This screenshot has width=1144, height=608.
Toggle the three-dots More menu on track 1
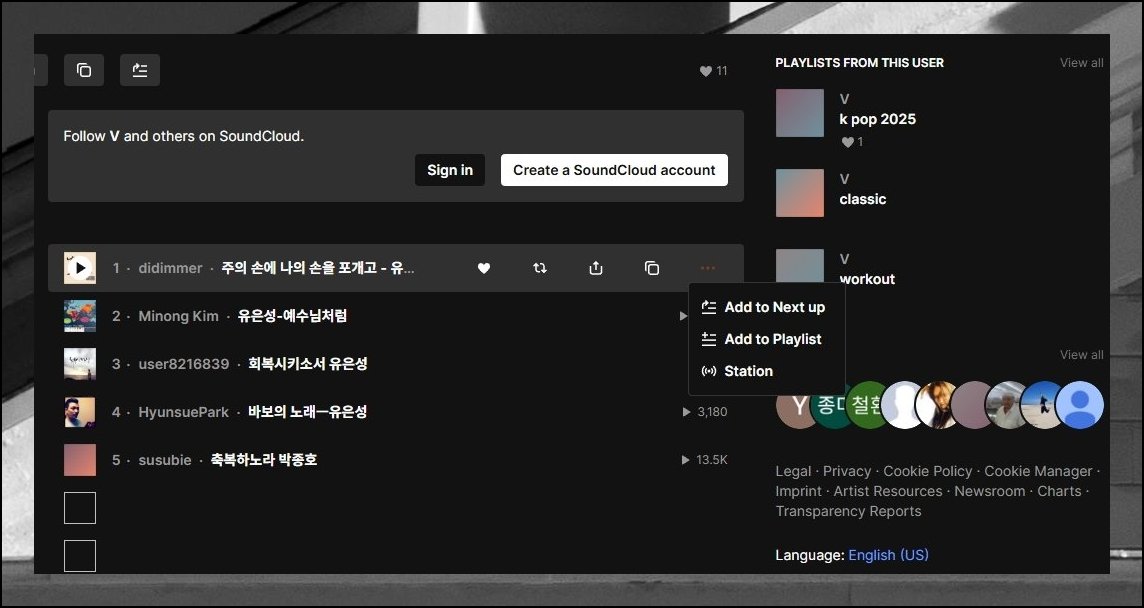708,268
